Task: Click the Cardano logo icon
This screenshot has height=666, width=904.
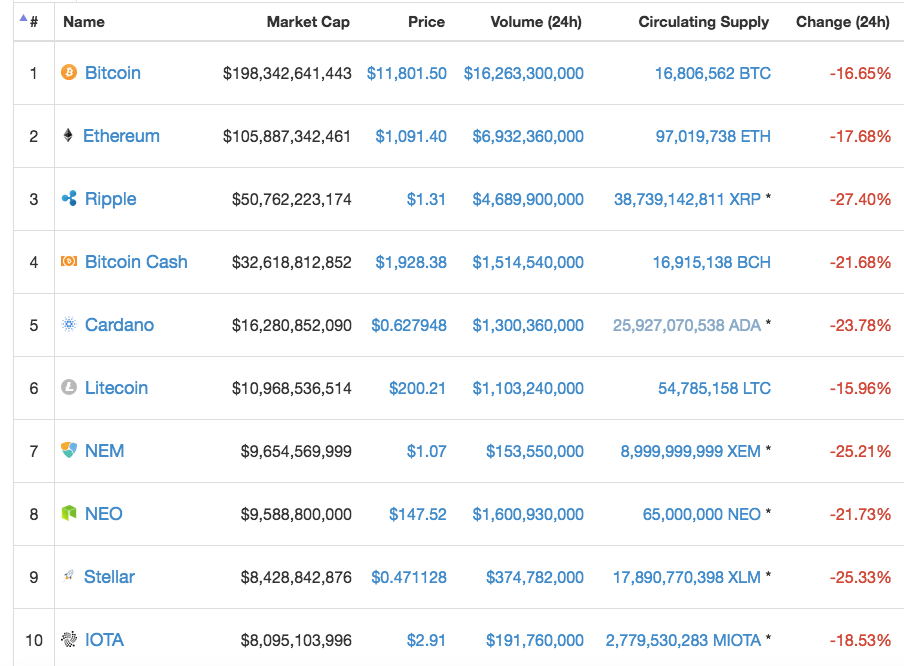Action: point(69,325)
